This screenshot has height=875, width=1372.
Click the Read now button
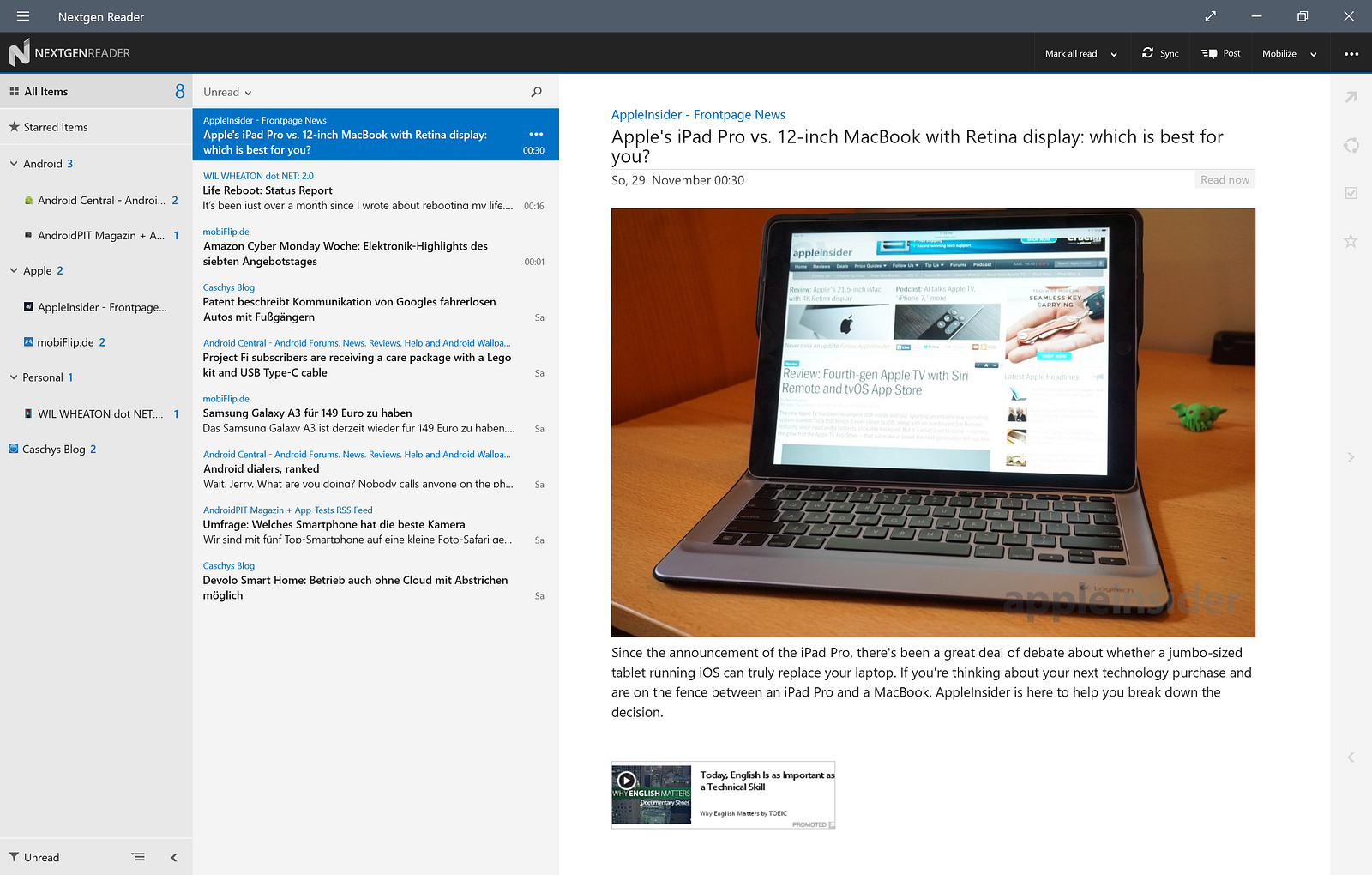1225,179
